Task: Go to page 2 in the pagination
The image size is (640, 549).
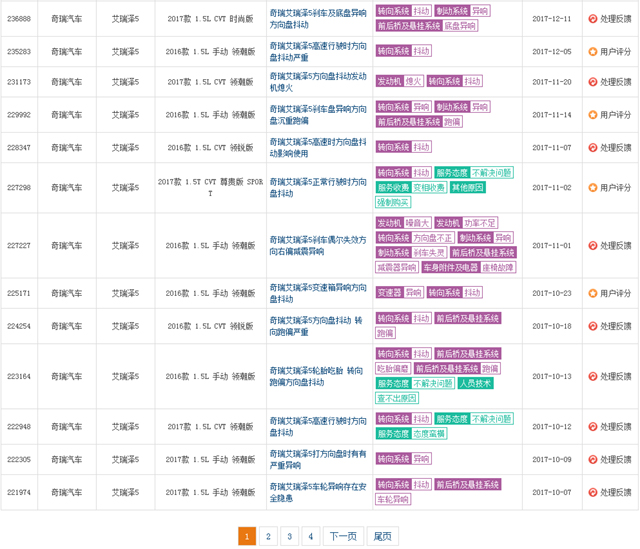Action: tap(268, 536)
